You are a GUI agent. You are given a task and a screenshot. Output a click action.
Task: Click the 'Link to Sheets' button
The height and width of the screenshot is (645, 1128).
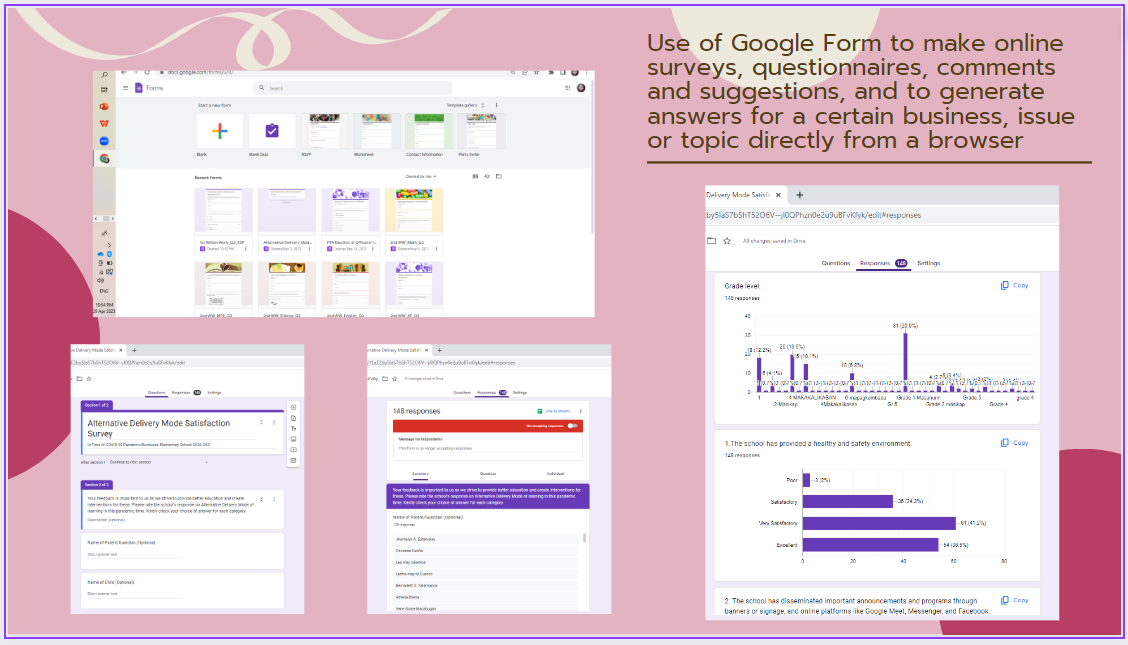tap(555, 411)
